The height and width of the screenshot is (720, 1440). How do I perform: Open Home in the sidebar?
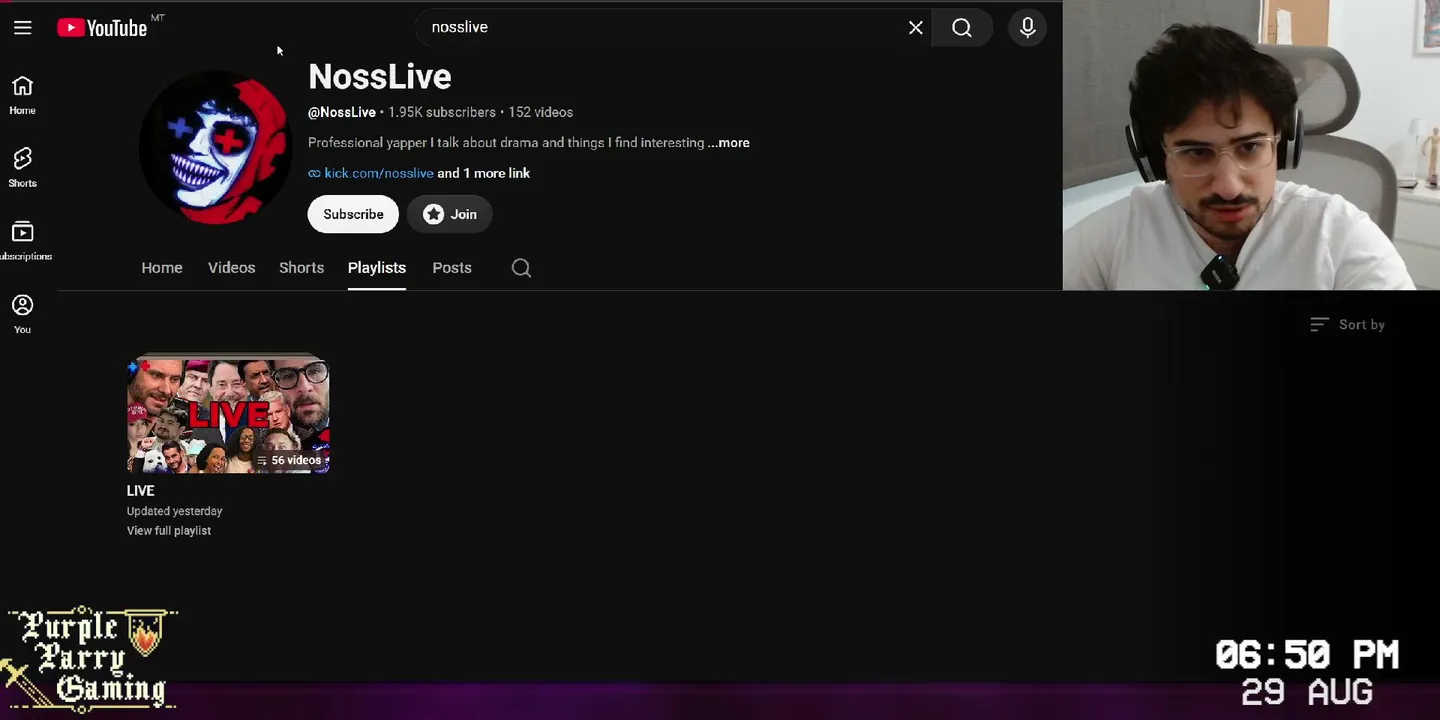[22, 96]
